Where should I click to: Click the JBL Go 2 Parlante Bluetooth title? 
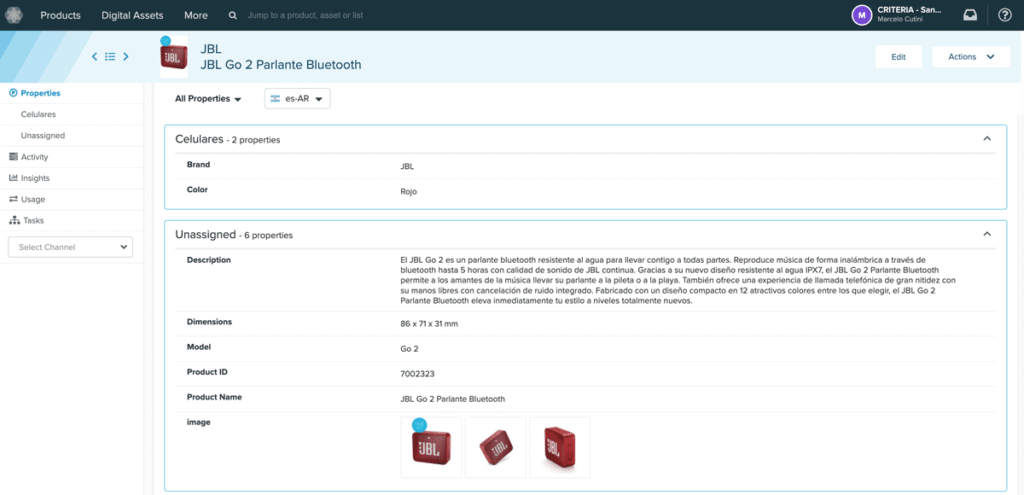point(281,65)
